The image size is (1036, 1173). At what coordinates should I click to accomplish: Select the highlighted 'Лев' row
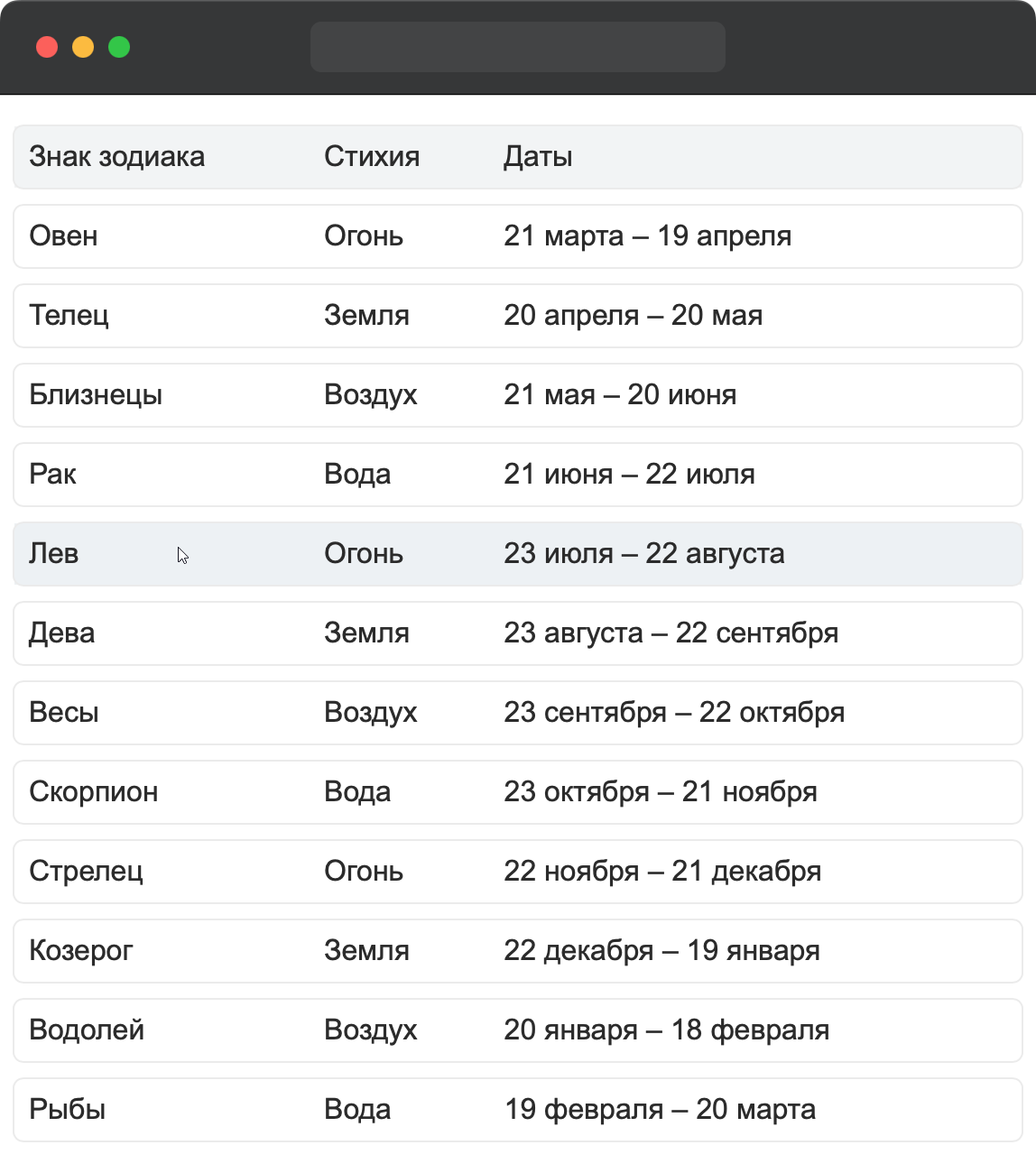(x=517, y=554)
